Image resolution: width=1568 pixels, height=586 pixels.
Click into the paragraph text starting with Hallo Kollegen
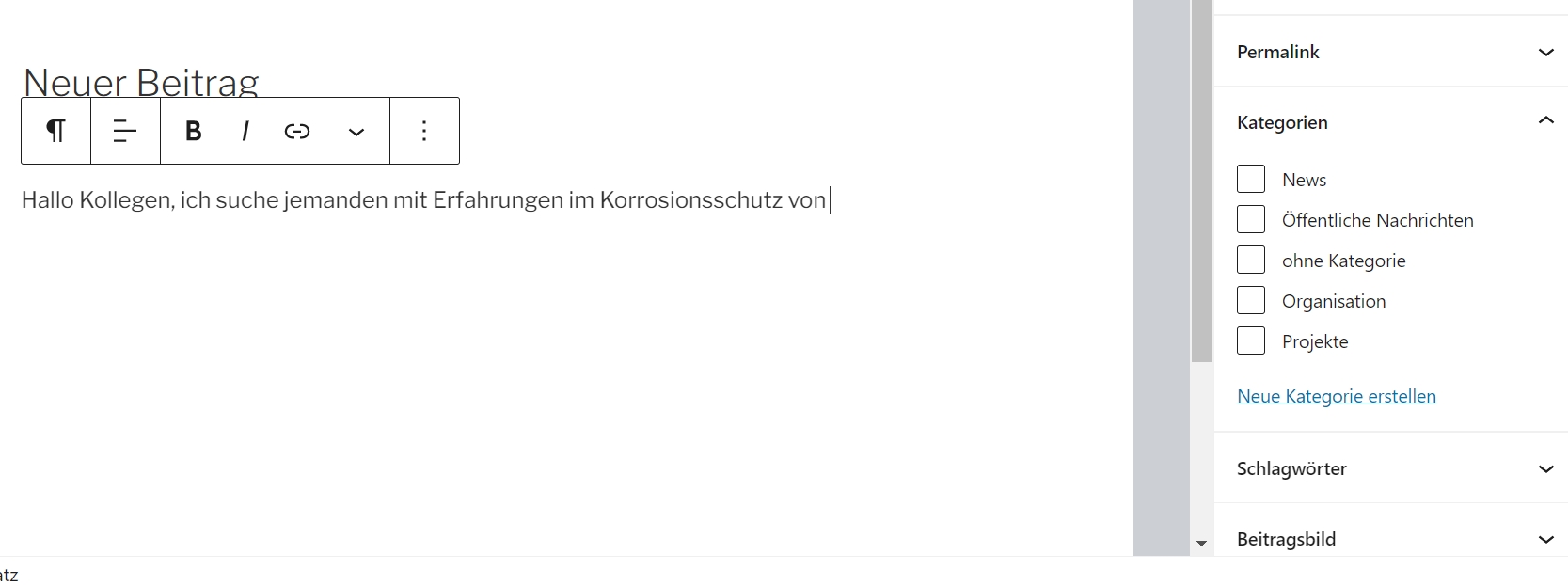423,200
